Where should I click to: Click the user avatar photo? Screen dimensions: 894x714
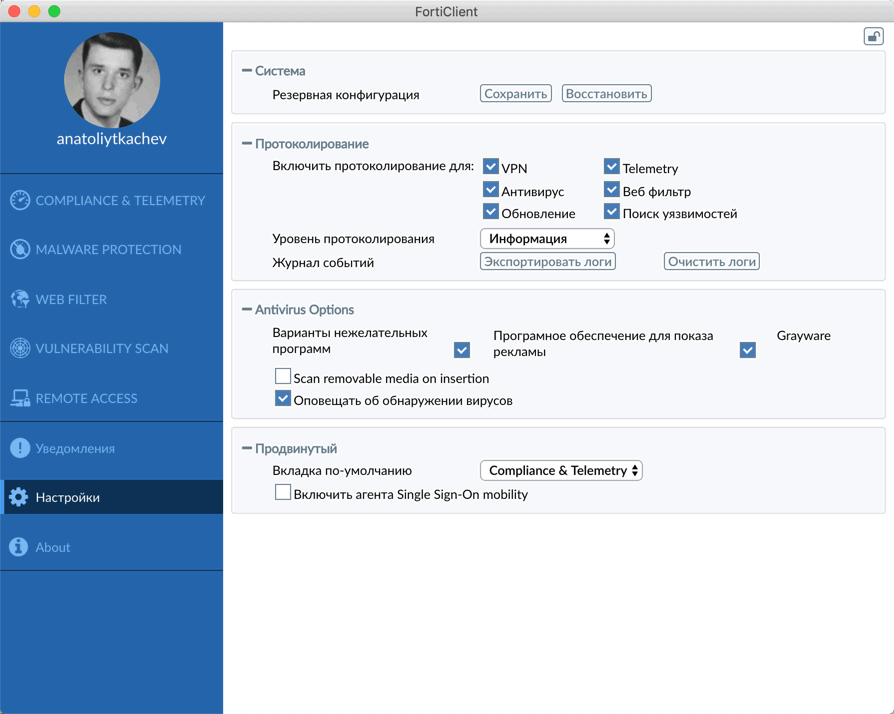click(x=112, y=79)
